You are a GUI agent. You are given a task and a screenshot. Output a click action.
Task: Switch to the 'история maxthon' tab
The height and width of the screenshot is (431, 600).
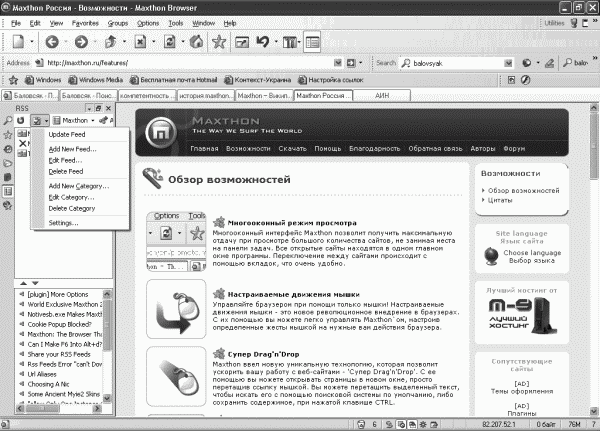204,96
